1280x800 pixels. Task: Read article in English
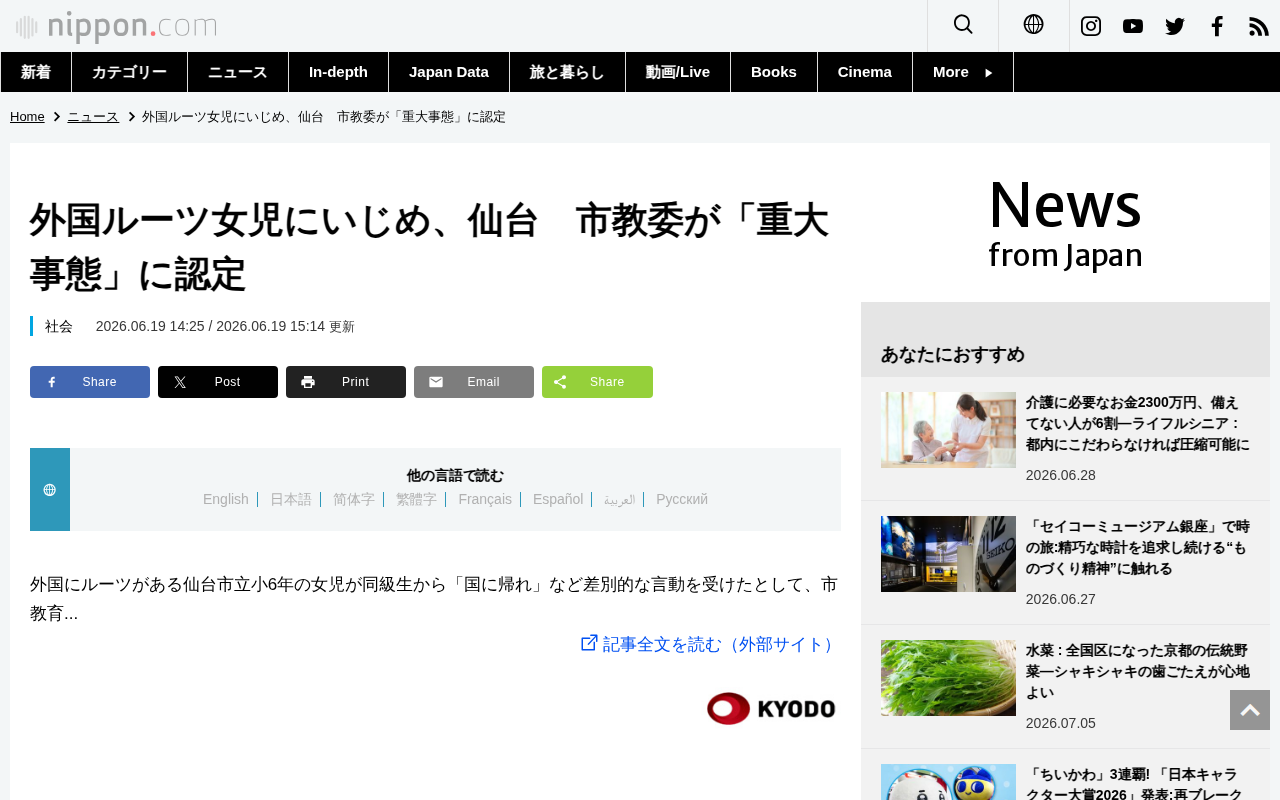click(x=226, y=499)
